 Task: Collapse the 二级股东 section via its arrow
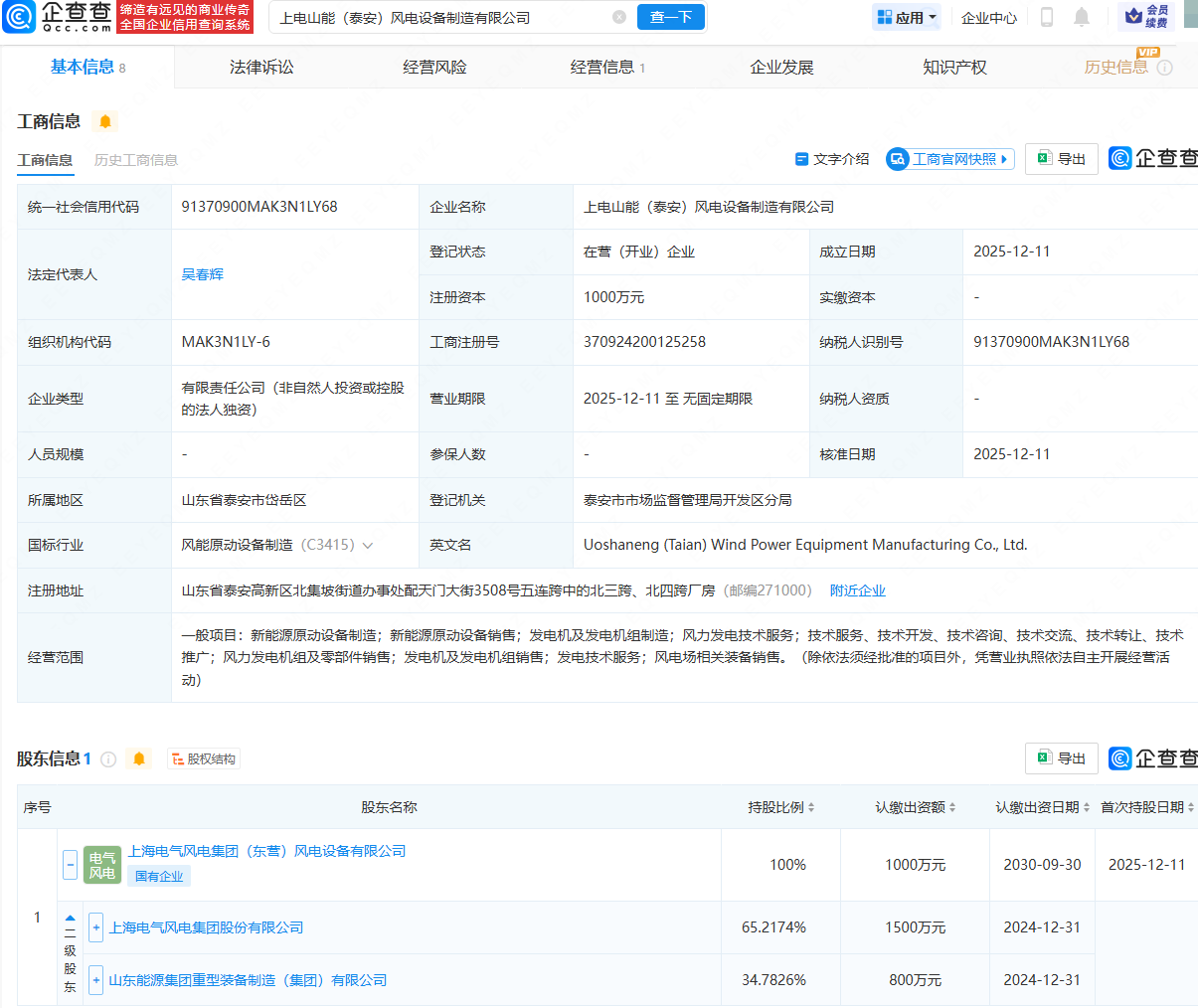coord(69,917)
